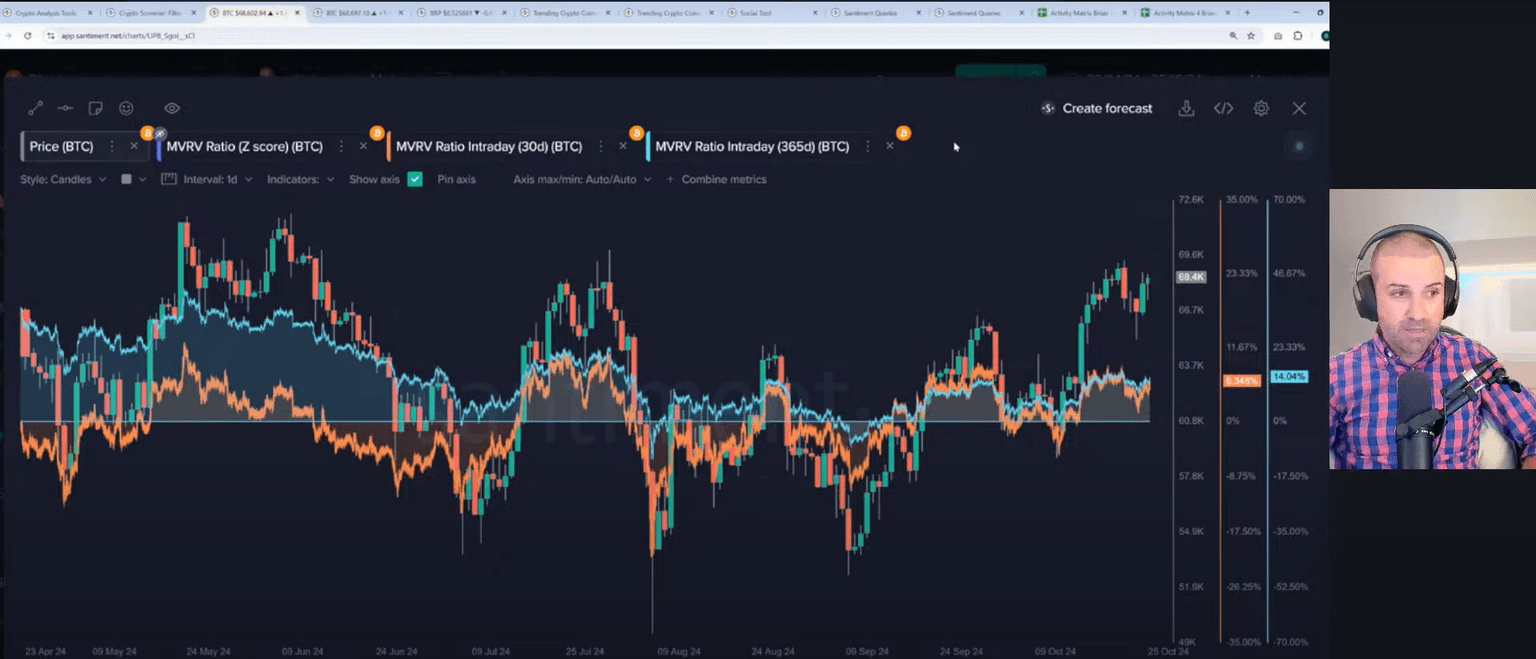Click the horizontal ray drawing tool
The image size is (1536, 659).
(65, 108)
